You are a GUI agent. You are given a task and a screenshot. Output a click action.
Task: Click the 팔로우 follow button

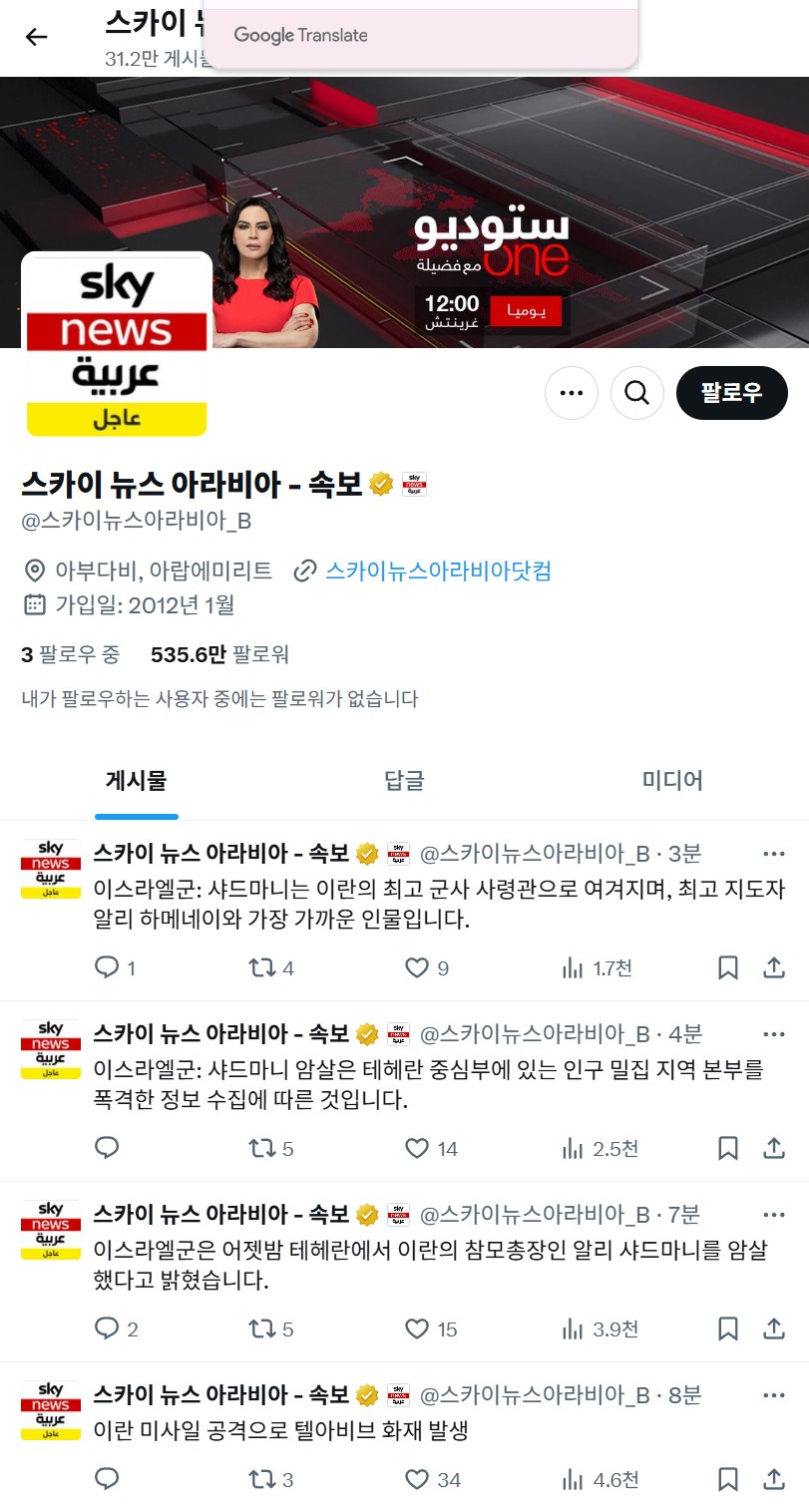pyautogui.click(x=732, y=393)
